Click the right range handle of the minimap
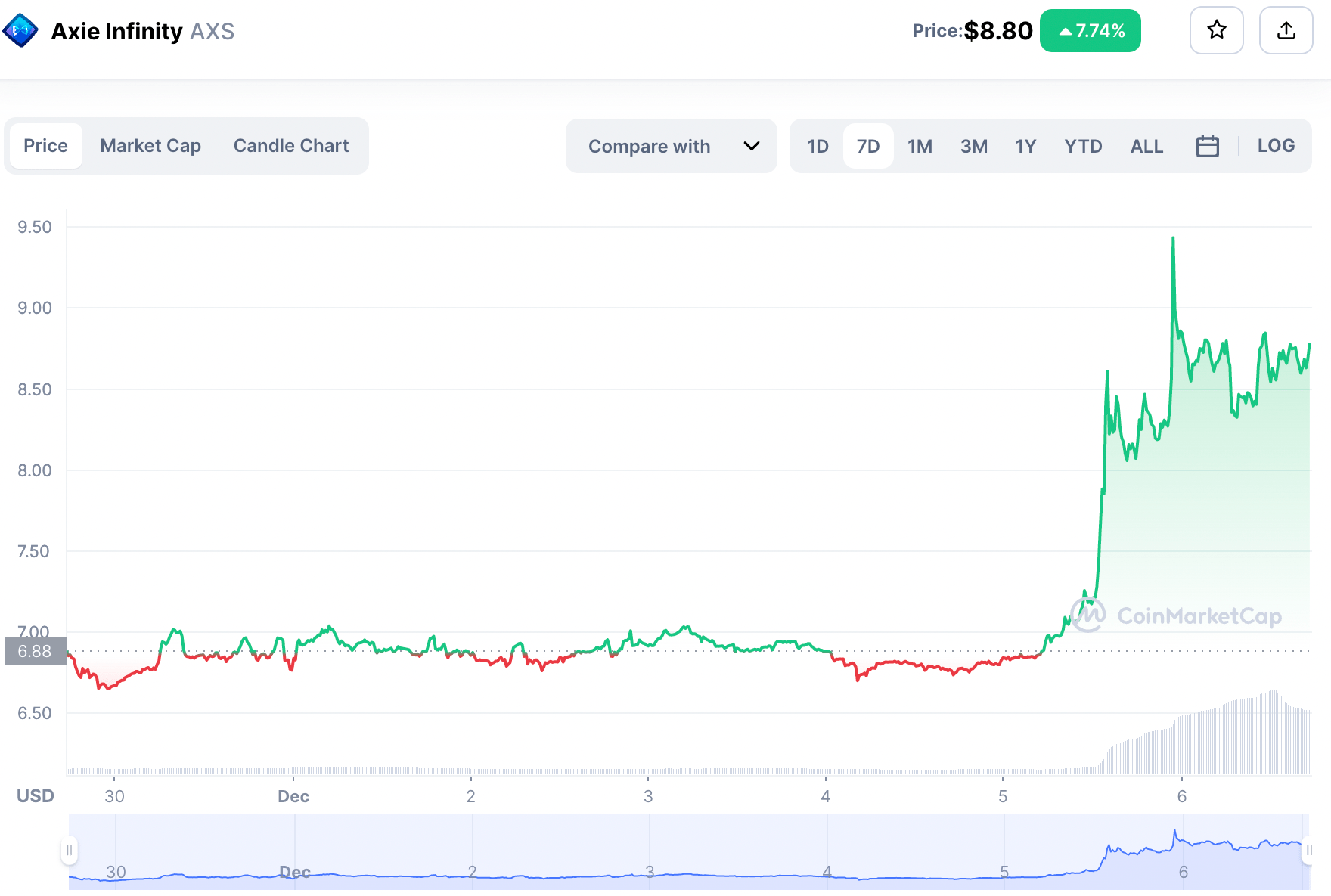Viewport: 1331px width, 896px height. coord(1309,849)
